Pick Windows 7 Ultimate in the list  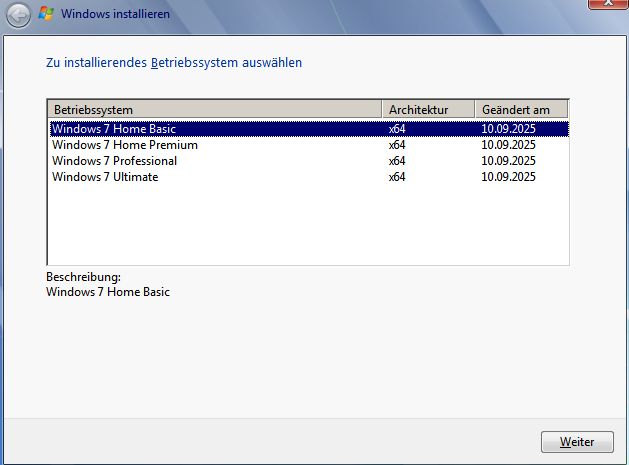pos(309,177)
